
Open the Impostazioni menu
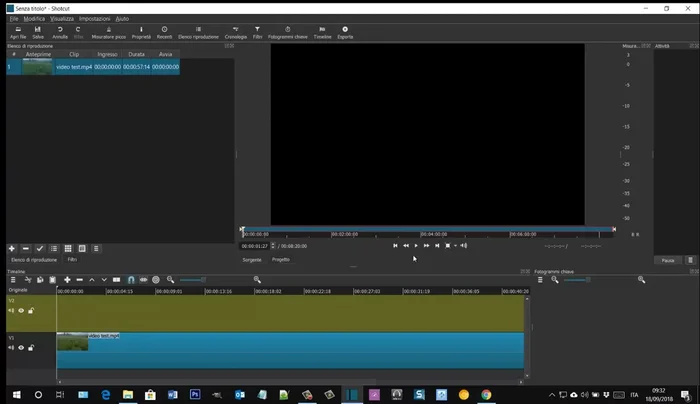point(94,19)
